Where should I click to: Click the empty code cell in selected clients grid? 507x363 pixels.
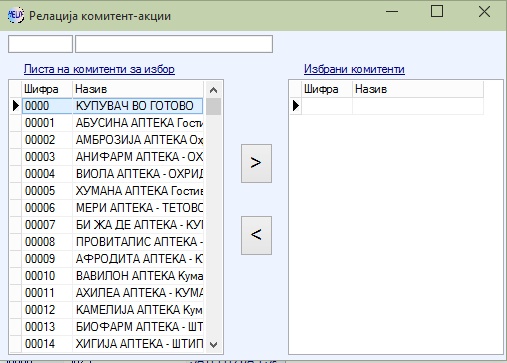327,106
